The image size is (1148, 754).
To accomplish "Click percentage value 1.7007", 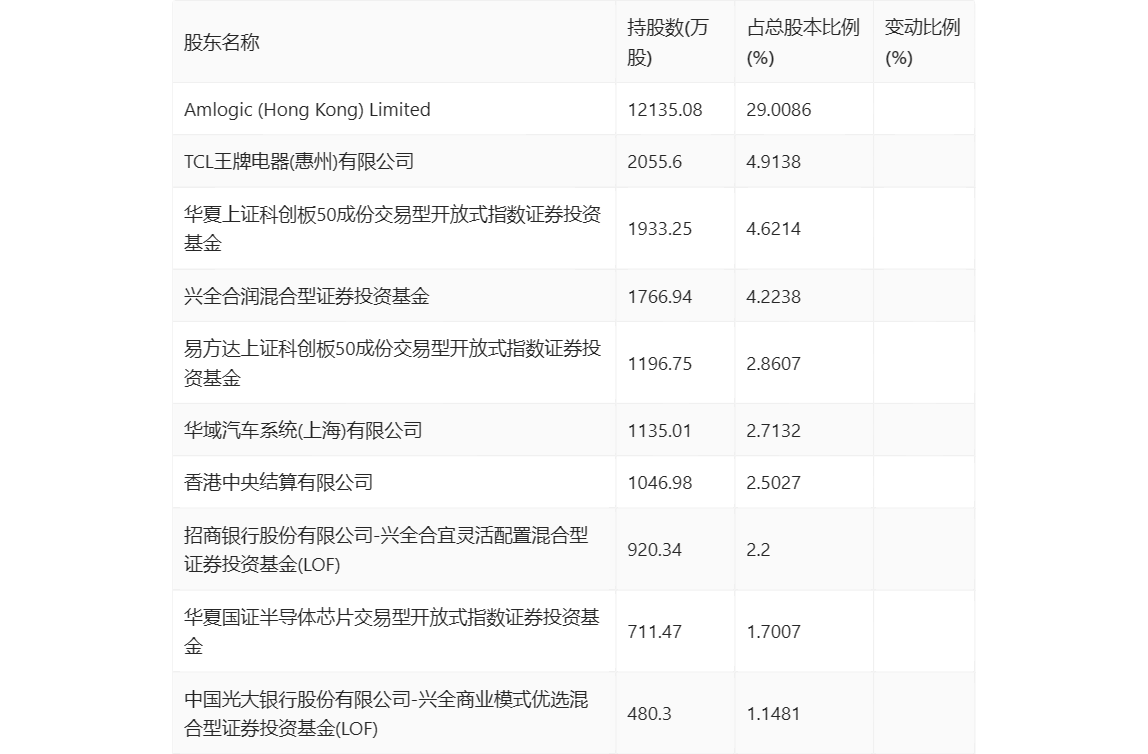I will (773, 632).
